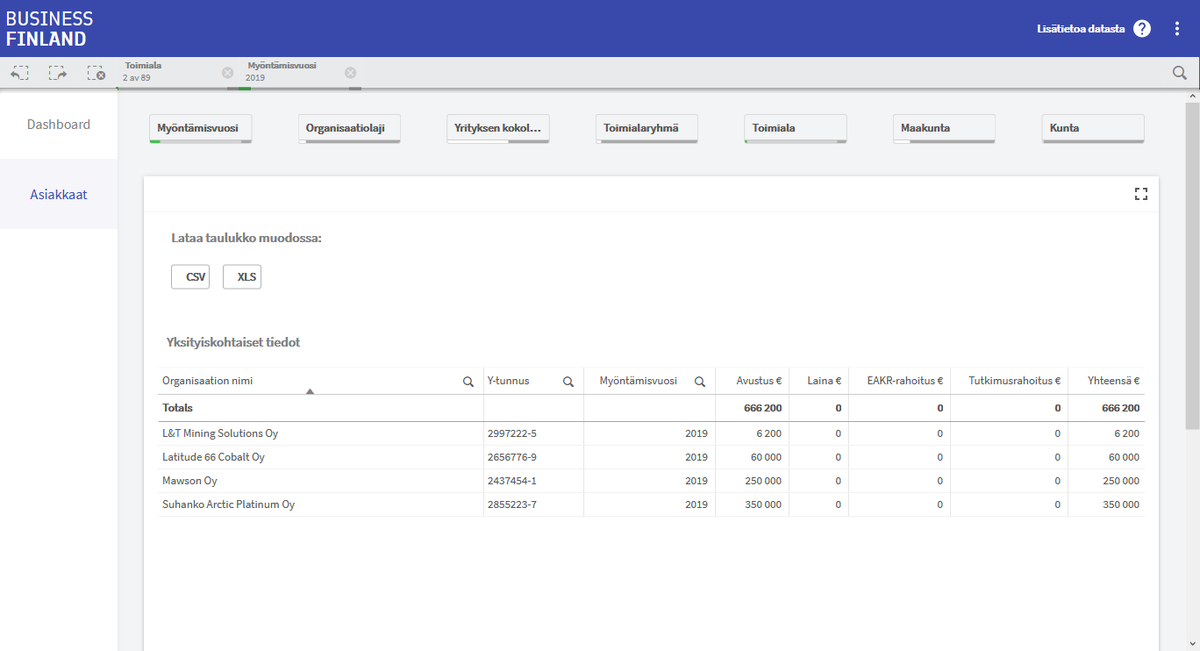Click the Lisätietoa datasta link
Screen dimensions: 1200x651
click(x=1081, y=29)
